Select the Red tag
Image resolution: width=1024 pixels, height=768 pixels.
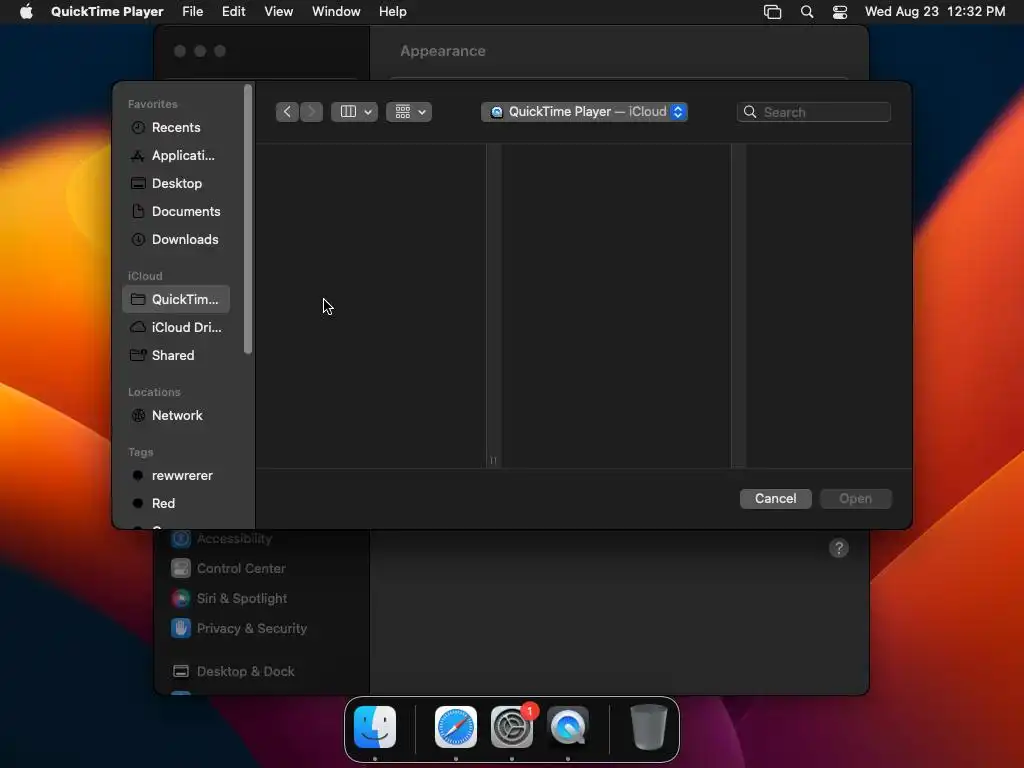click(176, 504)
